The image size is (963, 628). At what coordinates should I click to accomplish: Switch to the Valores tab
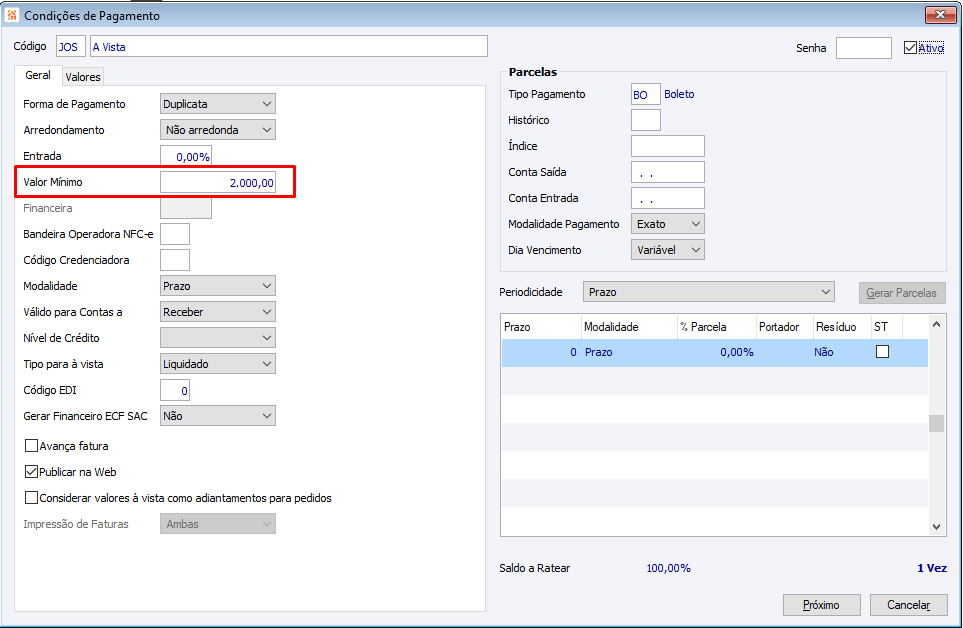point(83,77)
